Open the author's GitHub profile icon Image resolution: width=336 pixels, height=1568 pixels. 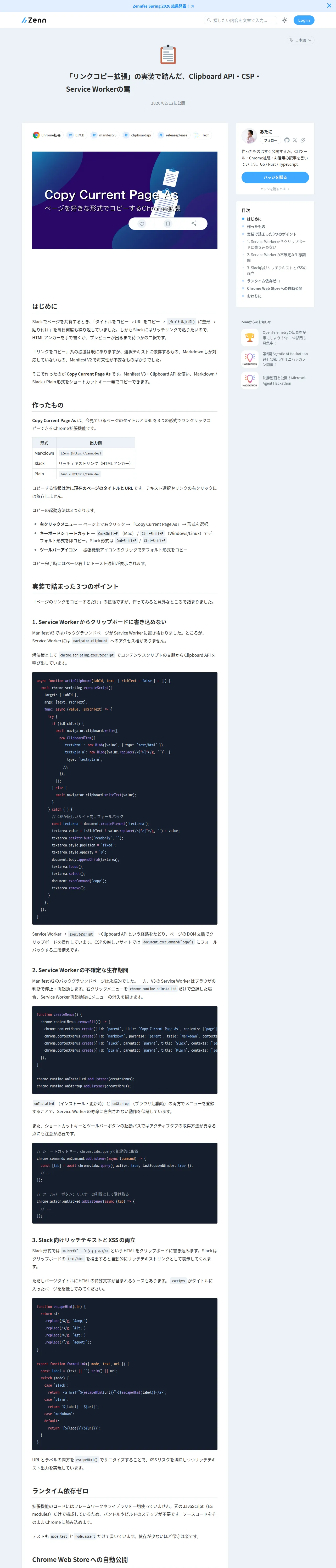287,140
